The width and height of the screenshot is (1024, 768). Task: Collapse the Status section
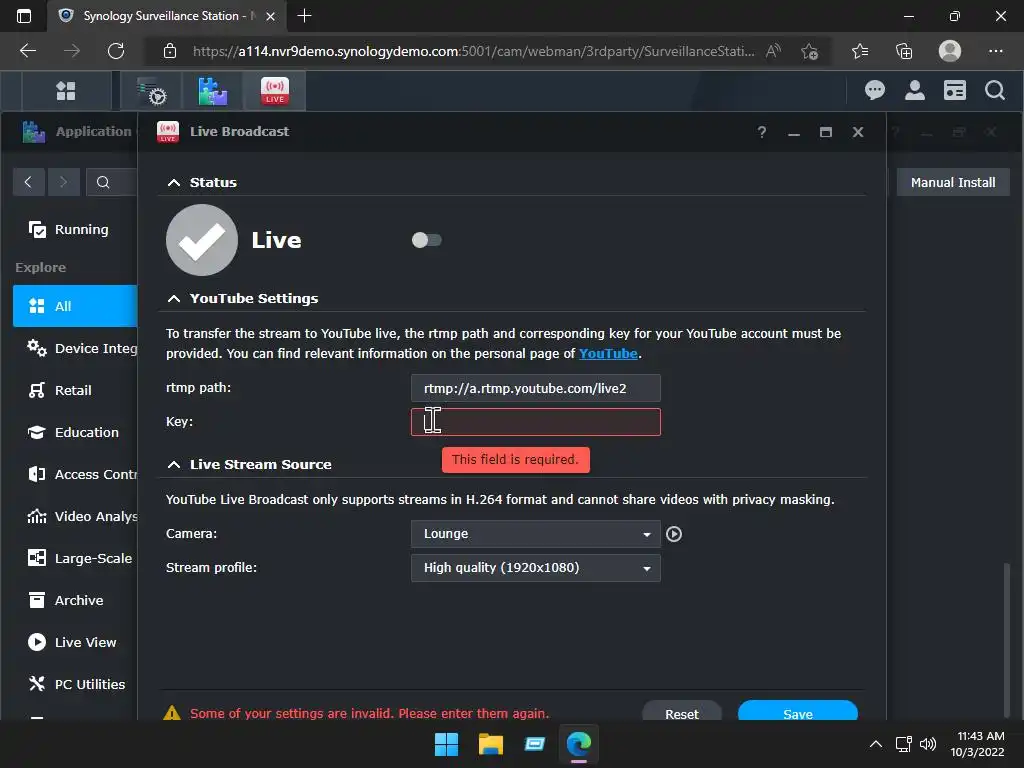(x=173, y=183)
